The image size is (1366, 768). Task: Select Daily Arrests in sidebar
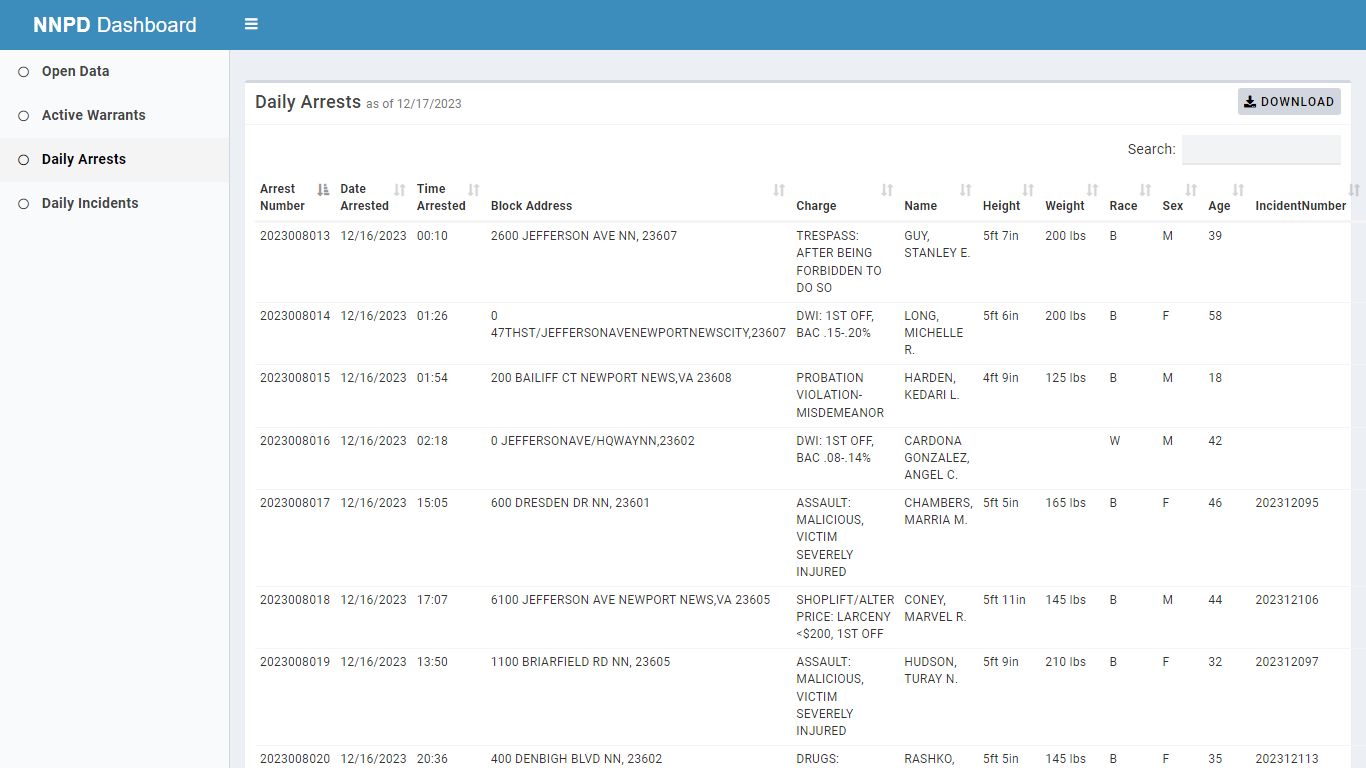114,160
